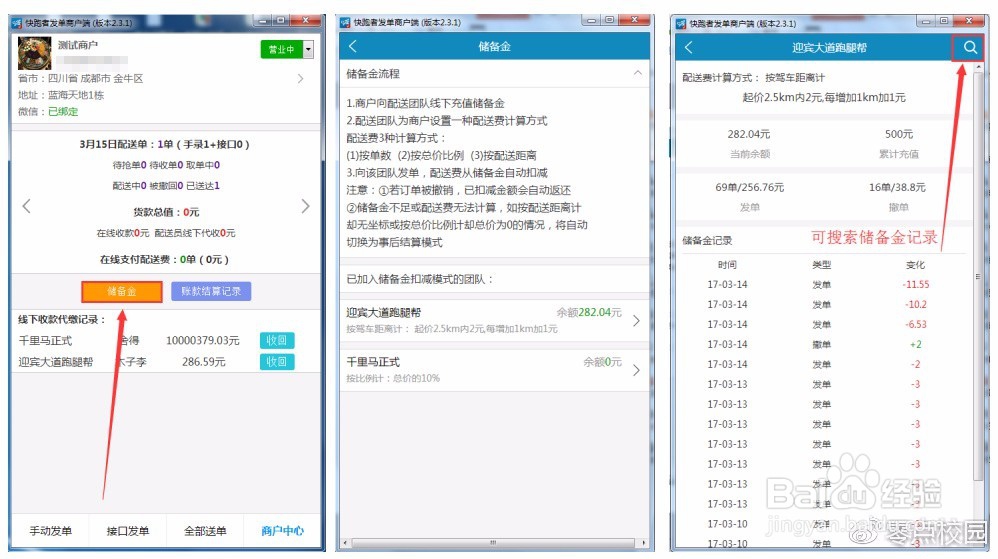Go to the previous day's delivery summary arrow

click(x=27, y=206)
